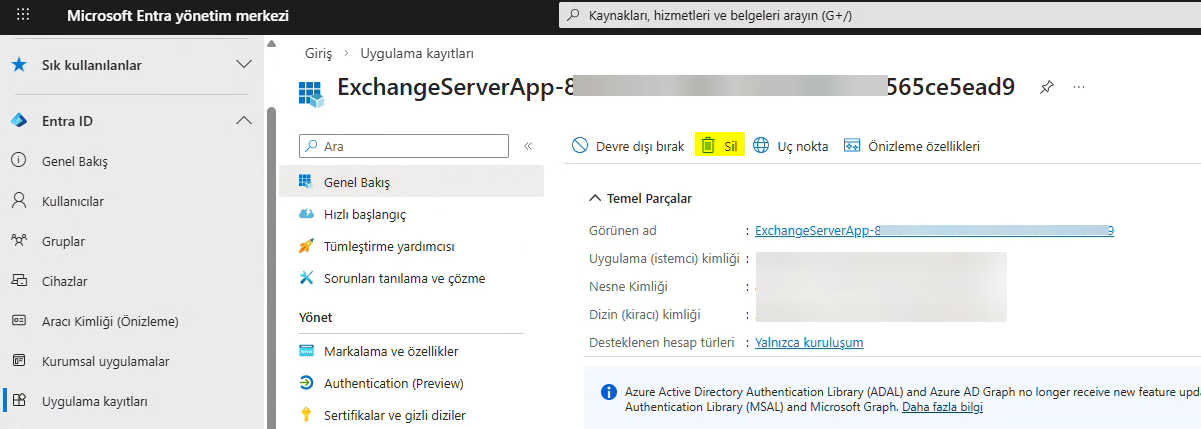Go to Hızlı başlangıç page
Image resolution: width=1201 pixels, height=429 pixels.
pos(364,214)
